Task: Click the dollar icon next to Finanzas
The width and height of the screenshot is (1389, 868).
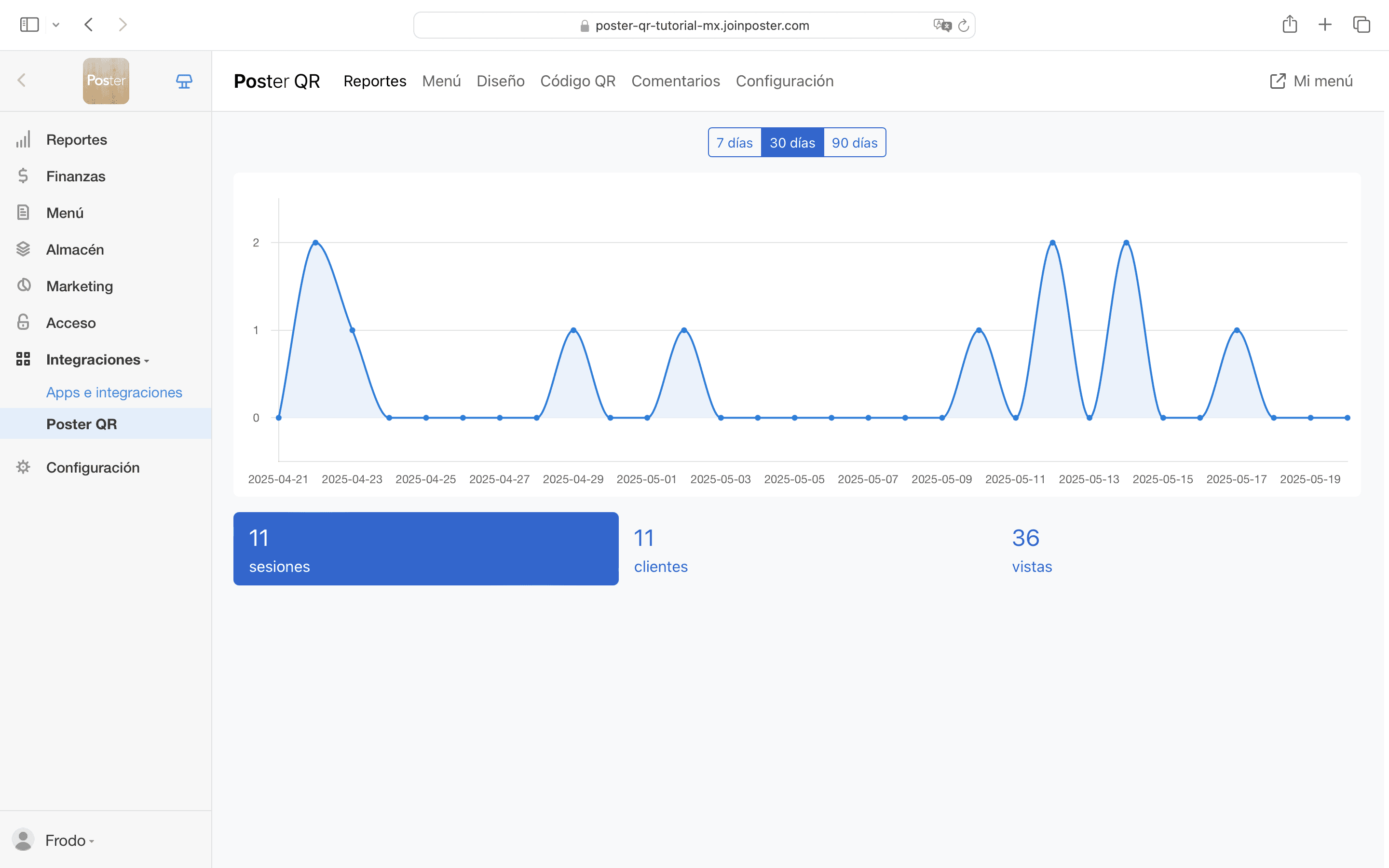Action: [23, 176]
